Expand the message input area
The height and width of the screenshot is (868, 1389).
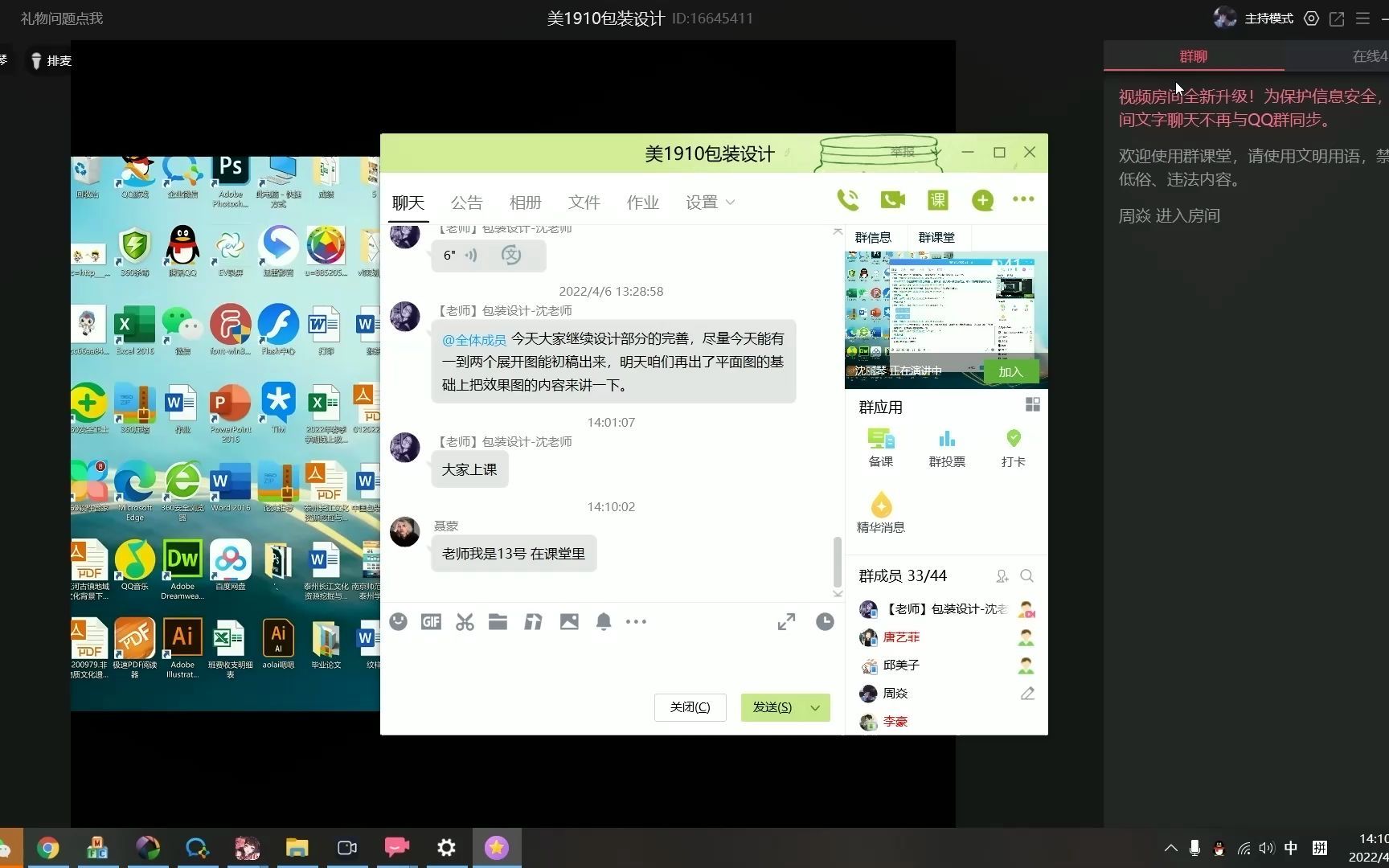coord(786,621)
